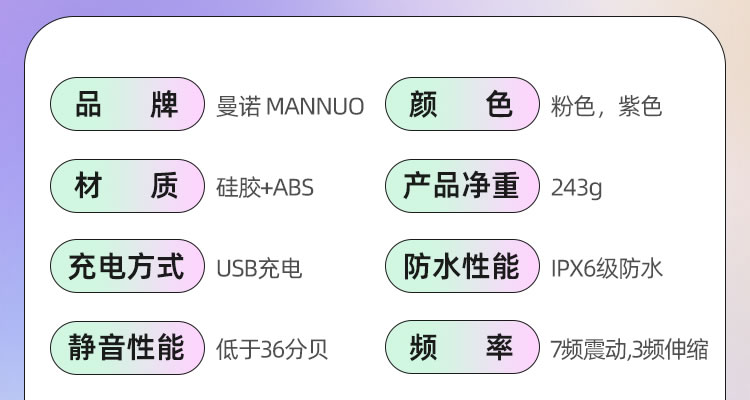Select the 硅胶+ABS material text
750x400 pixels.
265,187
